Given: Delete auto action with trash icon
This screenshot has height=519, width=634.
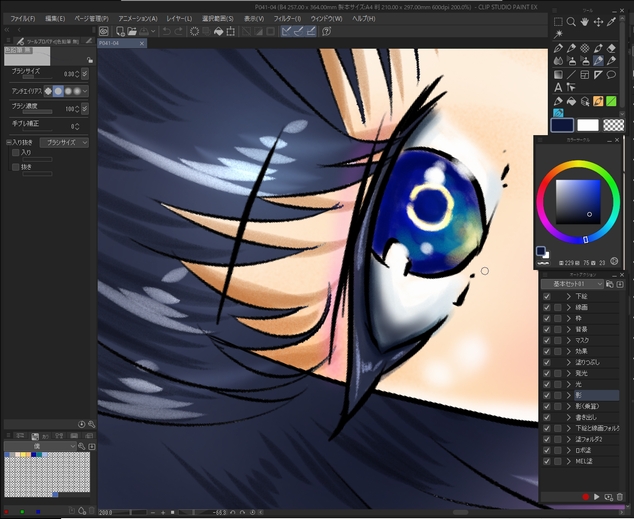Looking at the screenshot, I should [x=619, y=497].
